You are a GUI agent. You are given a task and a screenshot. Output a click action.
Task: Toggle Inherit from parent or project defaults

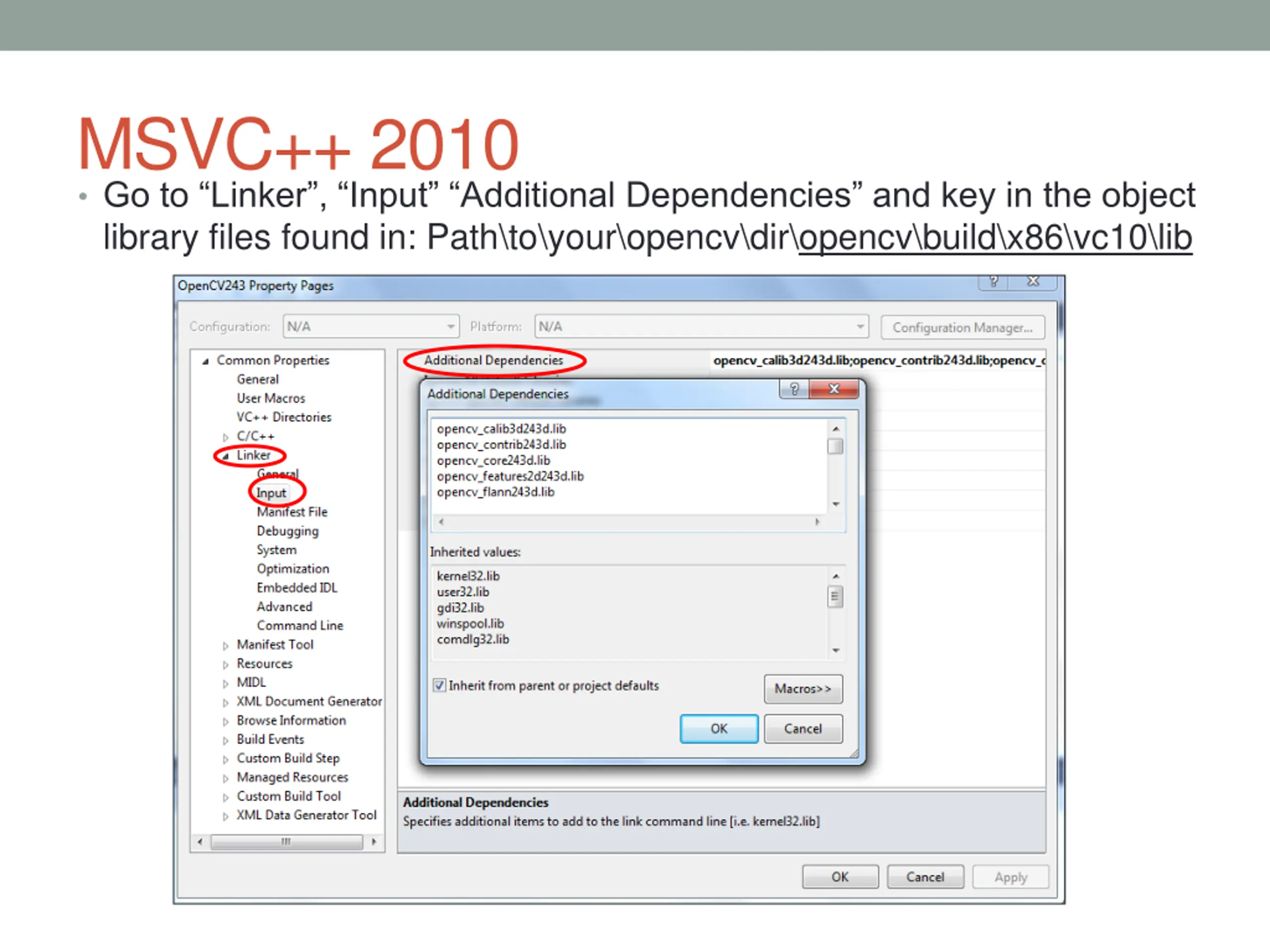439,685
